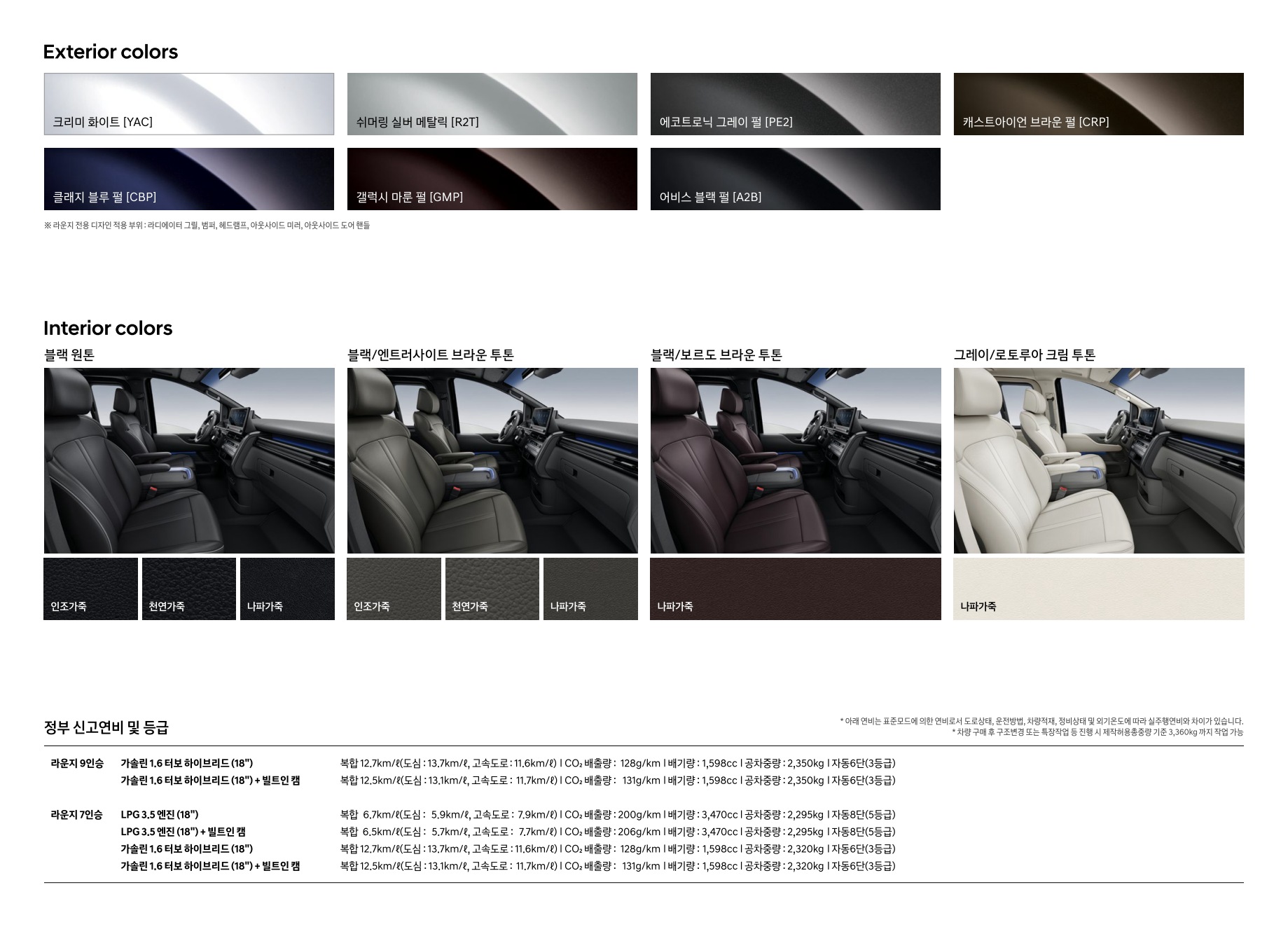Viewport: 1288px width, 927px height.
Task: Click the 정부 신고연비 및 등급 heading
Action: click(106, 727)
